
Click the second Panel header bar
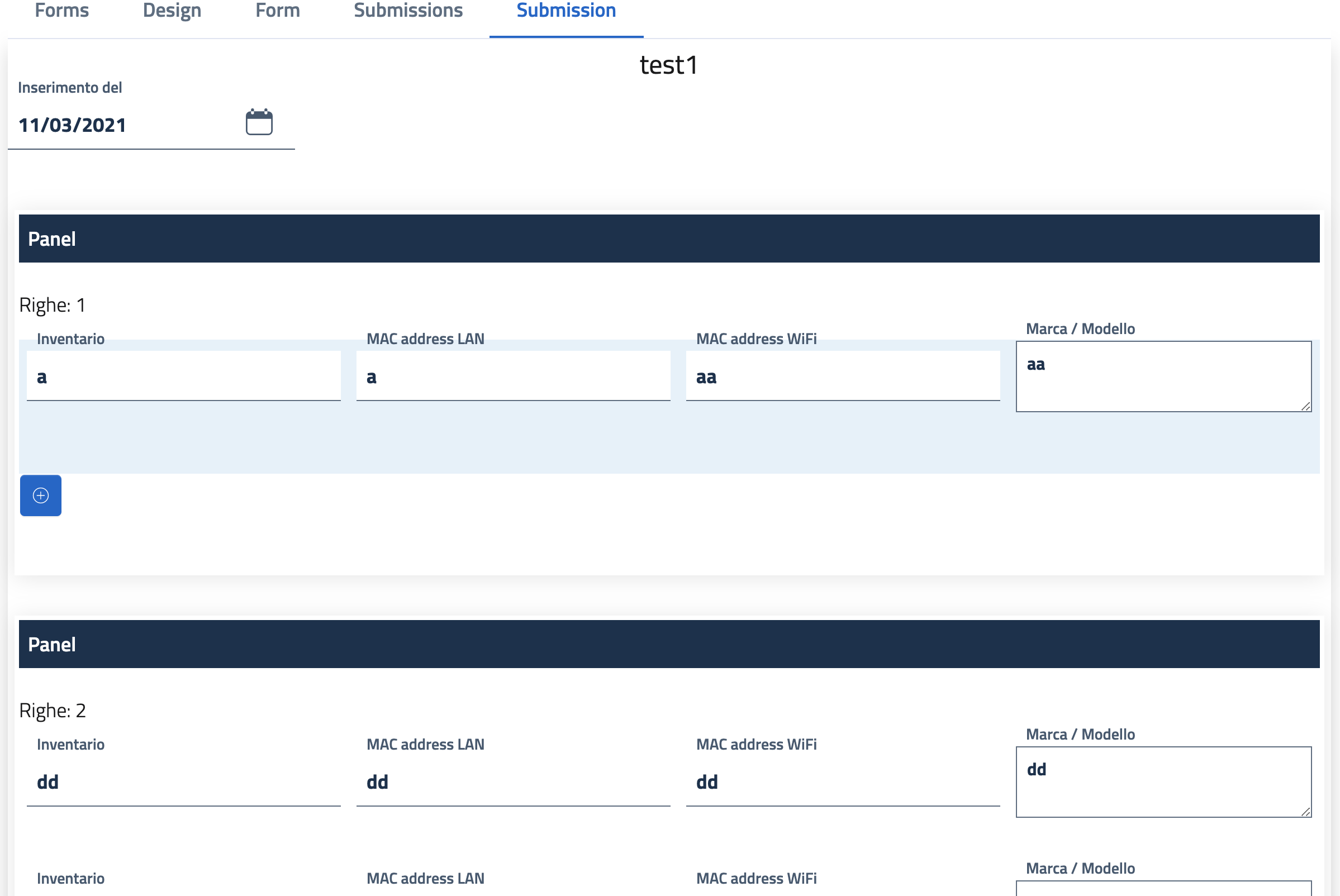click(669, 644)
